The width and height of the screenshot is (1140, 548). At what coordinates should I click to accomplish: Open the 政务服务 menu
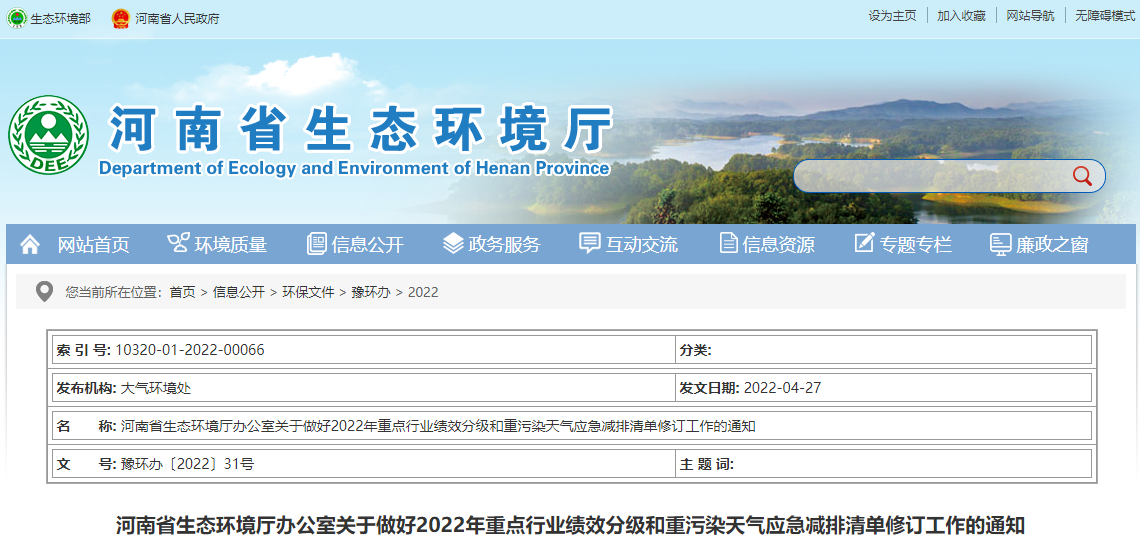click(x=505, y=245)
